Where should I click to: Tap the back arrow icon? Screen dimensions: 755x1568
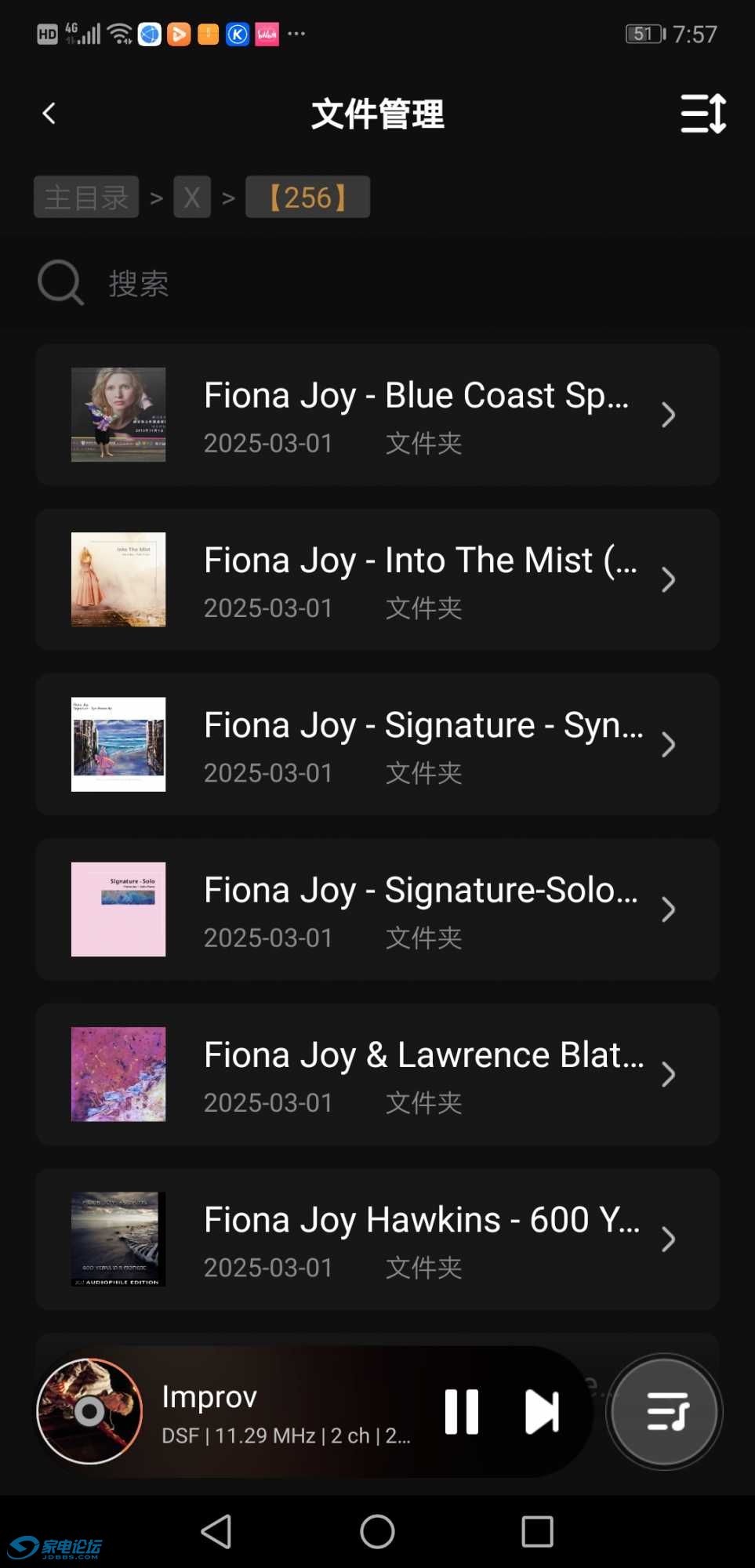coord(49,114)
